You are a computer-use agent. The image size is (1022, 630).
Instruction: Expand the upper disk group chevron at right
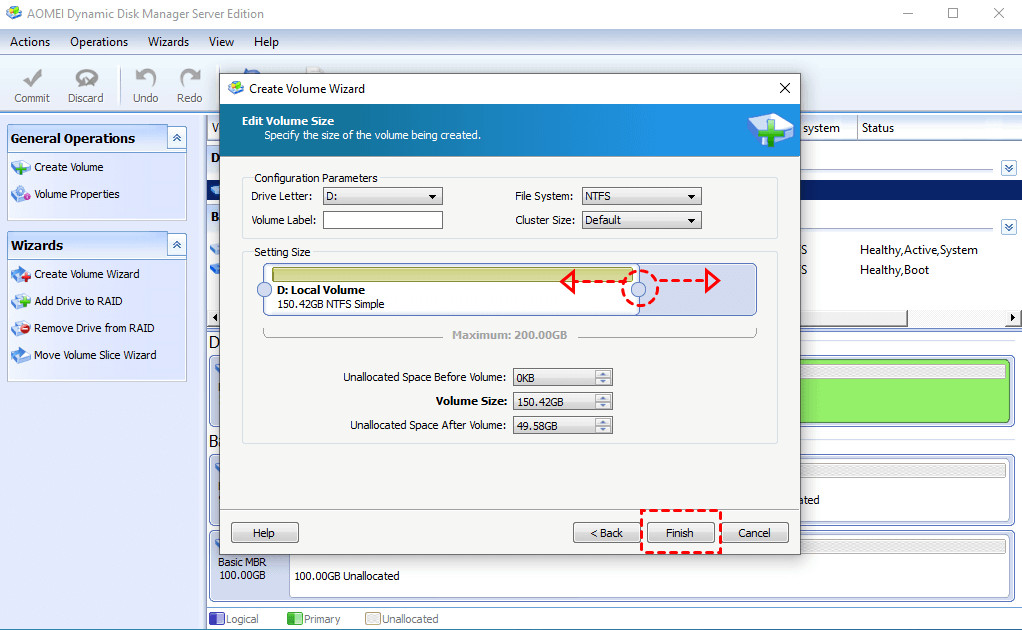[x=1009, y=168]
